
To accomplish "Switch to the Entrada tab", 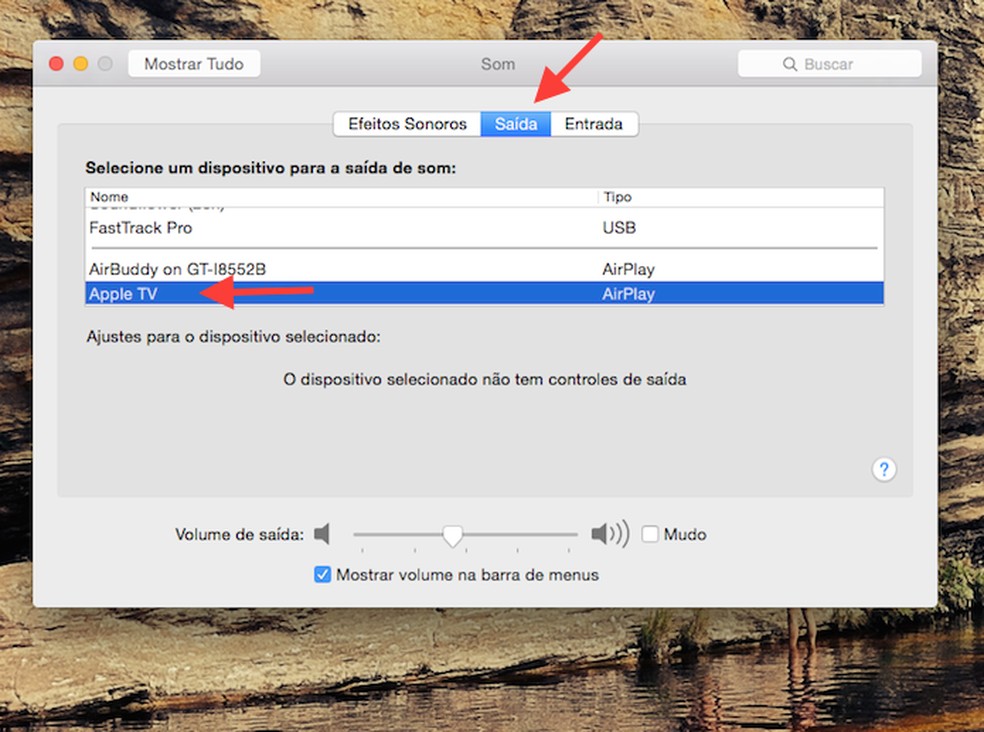I will pos(595,123).
